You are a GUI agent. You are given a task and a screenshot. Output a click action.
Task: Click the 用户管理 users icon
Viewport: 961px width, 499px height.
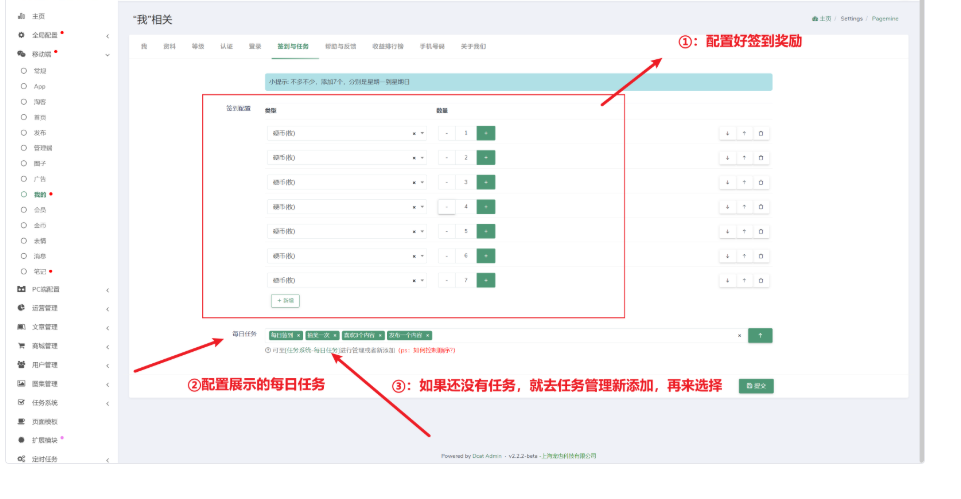[x=21, y=365]
